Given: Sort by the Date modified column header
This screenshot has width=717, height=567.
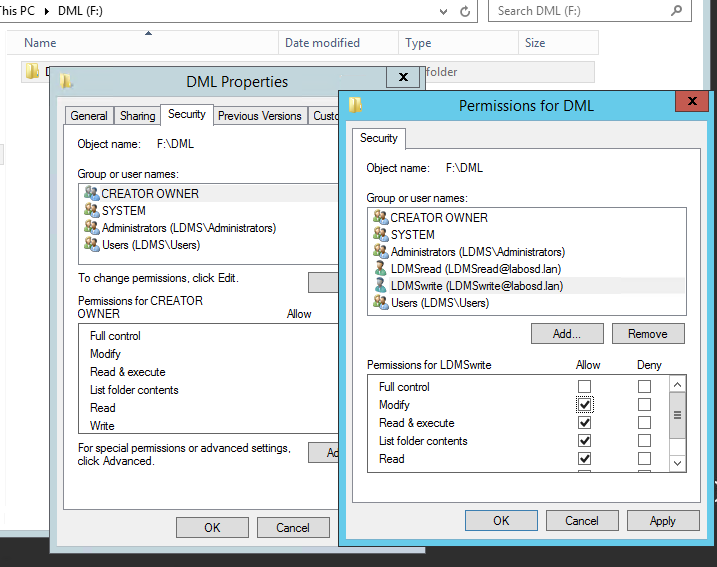Looking at the screenshot, I should pos(322,43).
